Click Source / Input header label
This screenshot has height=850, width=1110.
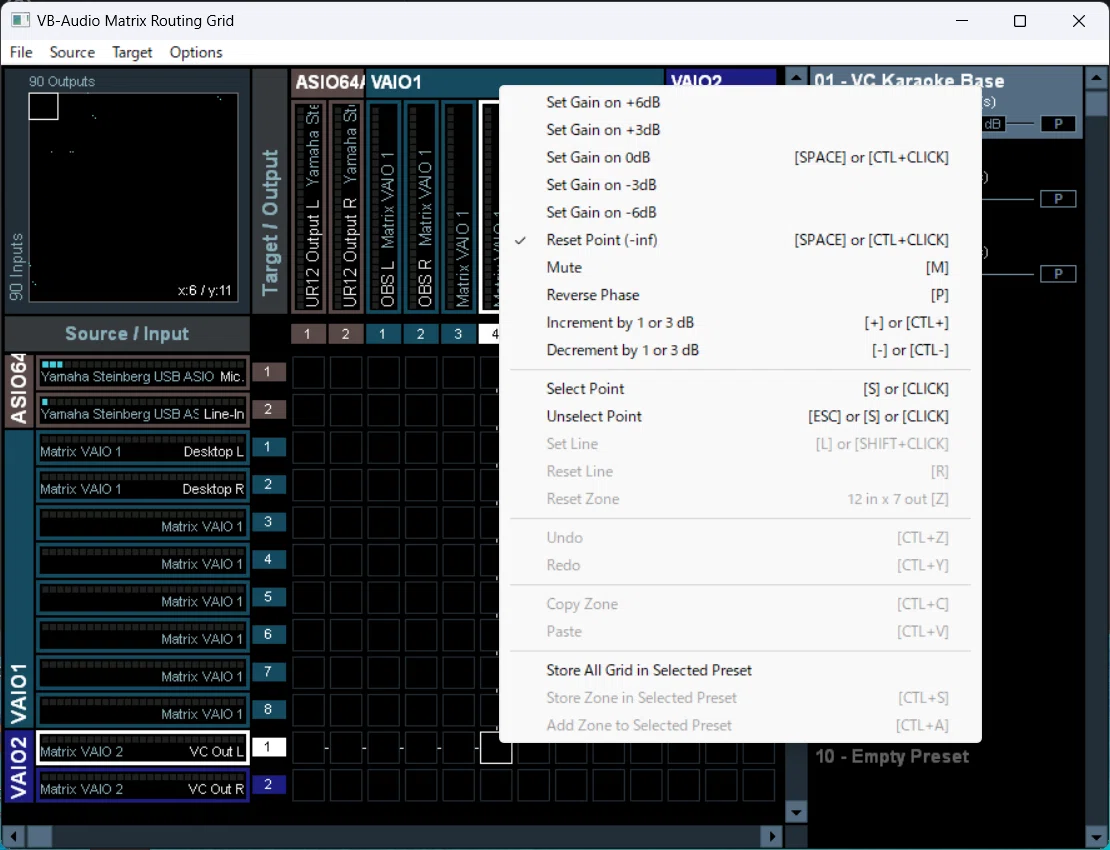tap(127, 334)
